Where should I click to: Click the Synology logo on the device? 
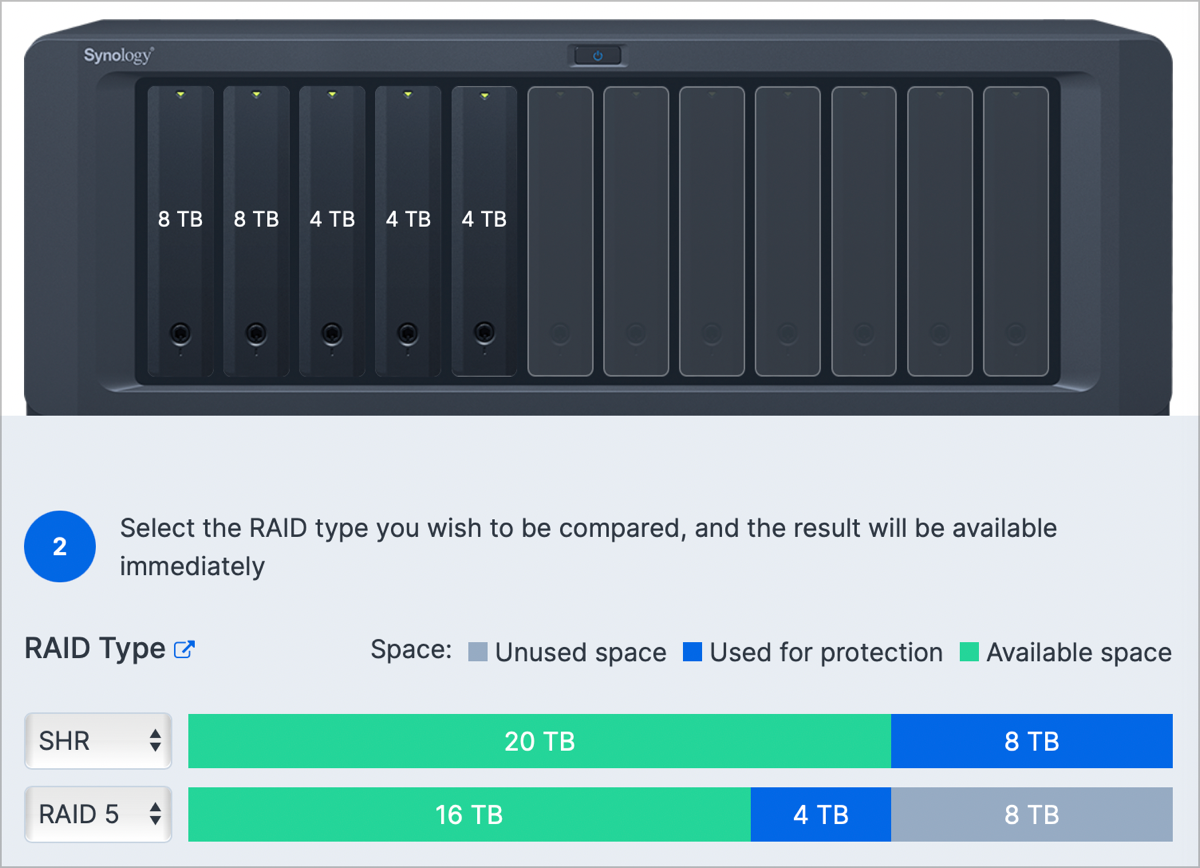click(x=118, y=56)
